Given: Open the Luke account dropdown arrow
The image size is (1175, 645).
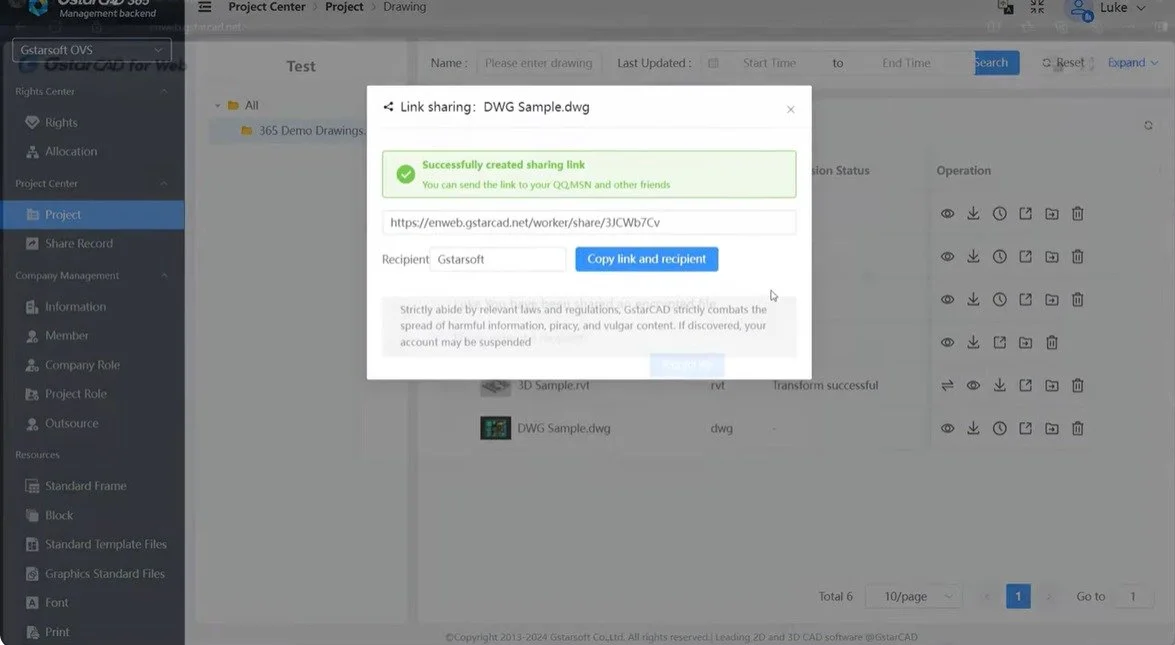Looking at the screenshot, I should coord(1141,7).
